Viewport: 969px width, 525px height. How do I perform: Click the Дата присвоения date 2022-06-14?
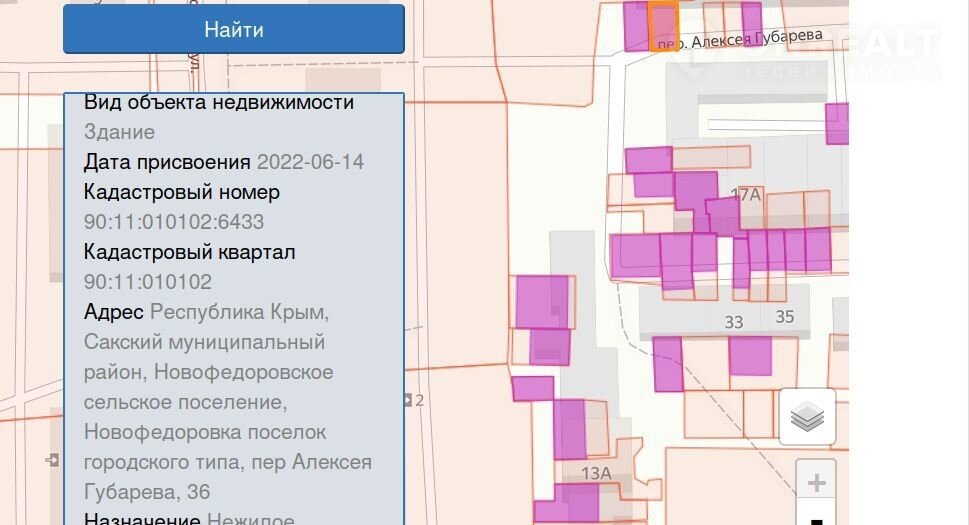(310, 162)
